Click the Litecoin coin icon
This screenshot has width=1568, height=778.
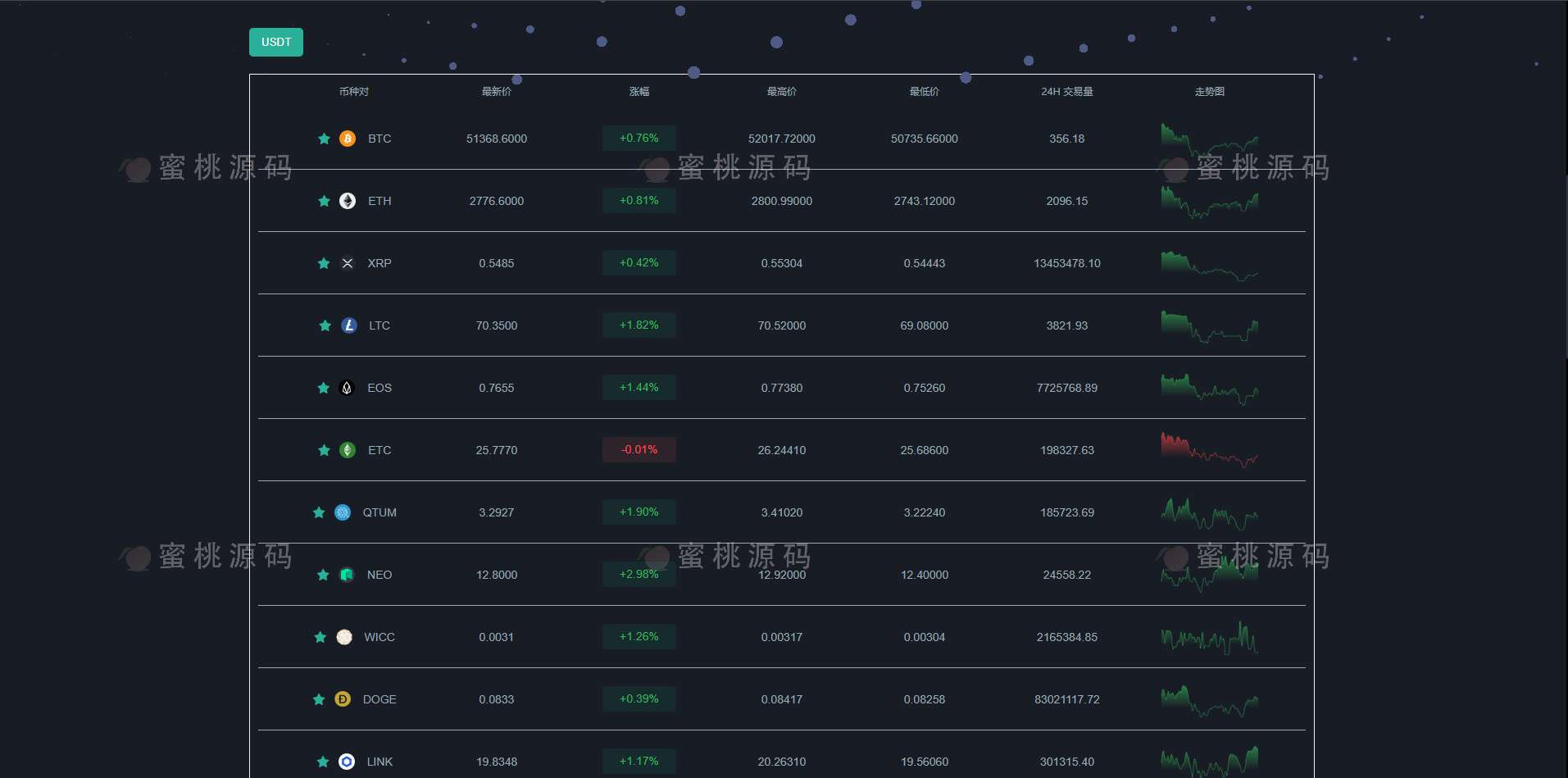(349, 325)
